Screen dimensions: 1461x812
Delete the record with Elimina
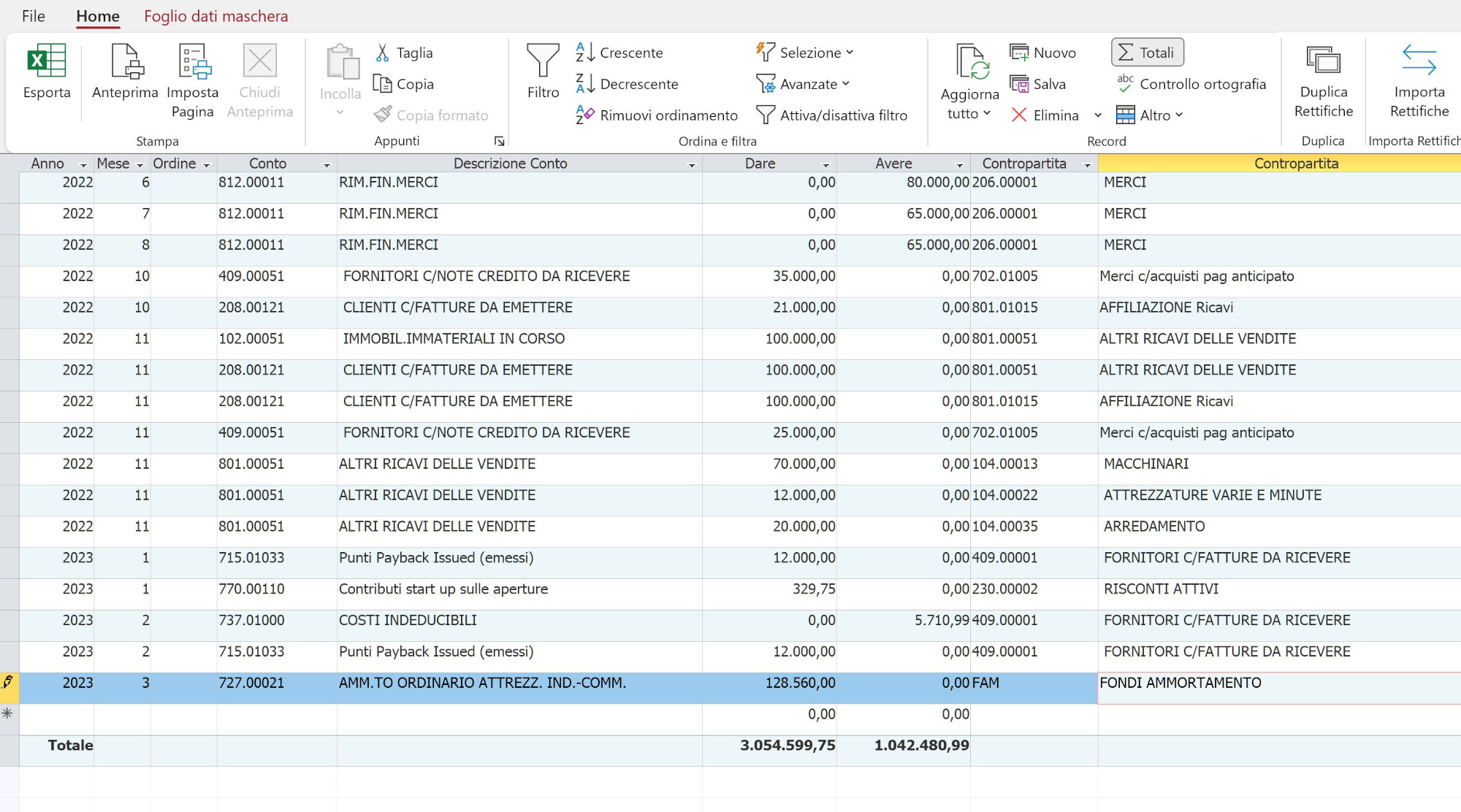pos(1045,115)
